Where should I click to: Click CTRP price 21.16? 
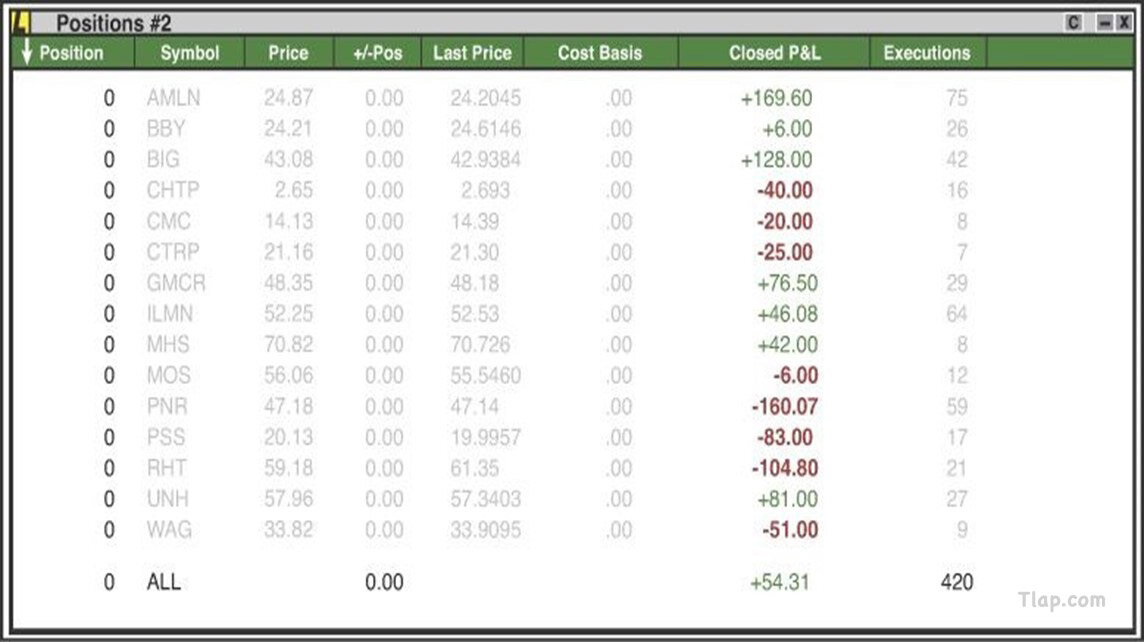pyautogui.click(x=288, y=252)
